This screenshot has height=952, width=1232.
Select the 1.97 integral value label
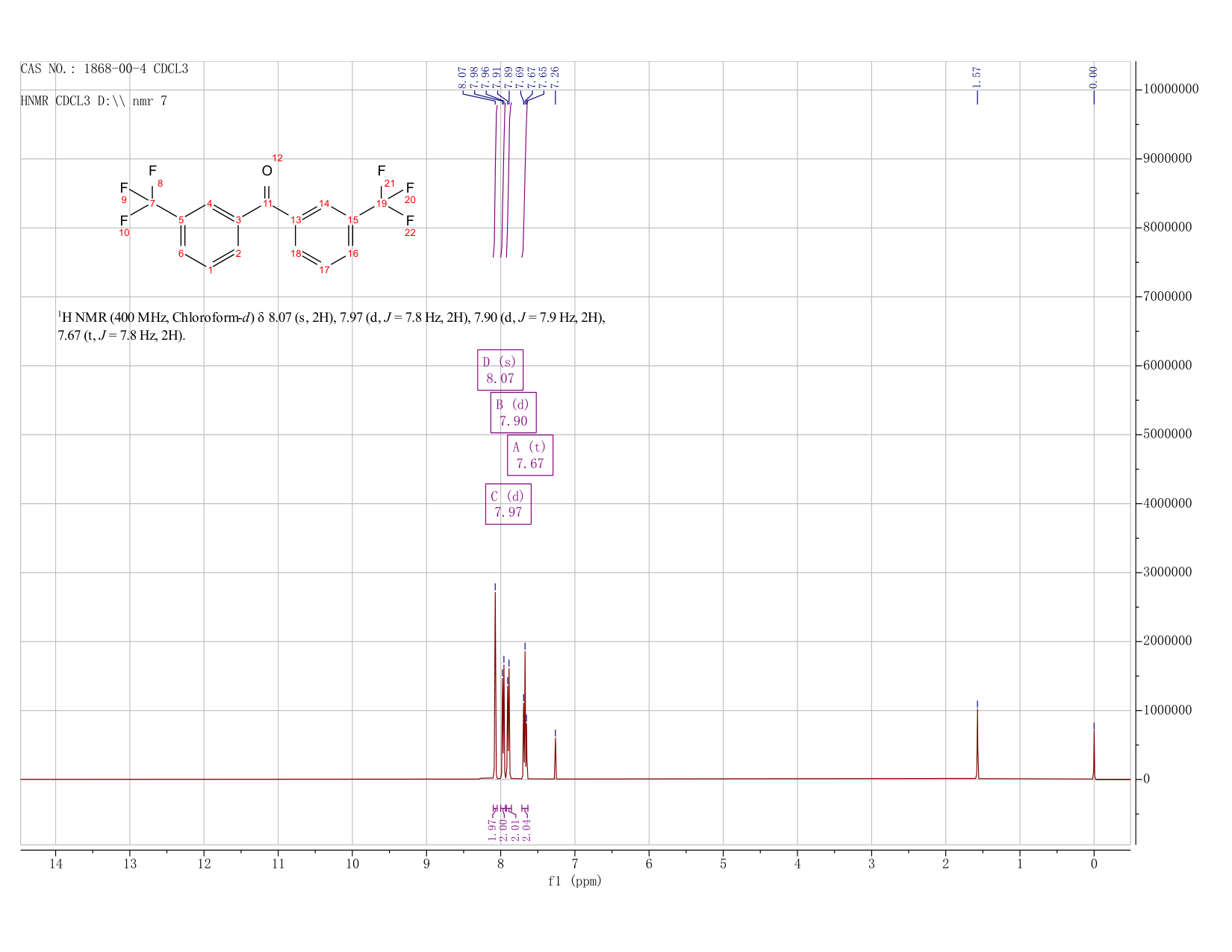click(x=492, y=829)
